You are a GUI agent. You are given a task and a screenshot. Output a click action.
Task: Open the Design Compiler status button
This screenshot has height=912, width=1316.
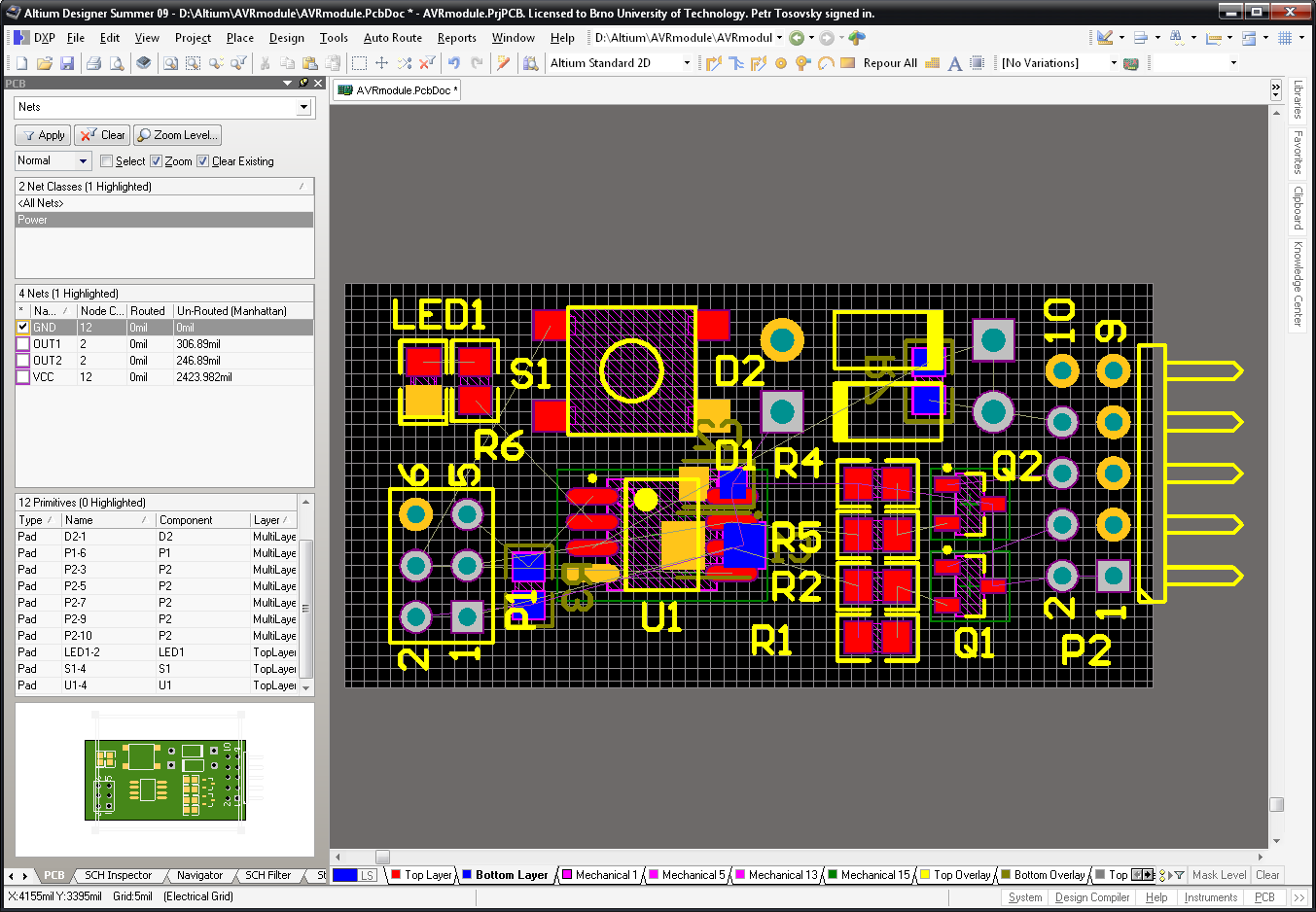click(1092, 897)
